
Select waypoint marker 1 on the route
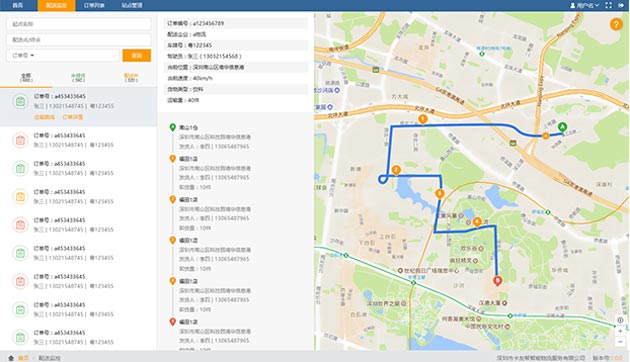click(422, 119)
